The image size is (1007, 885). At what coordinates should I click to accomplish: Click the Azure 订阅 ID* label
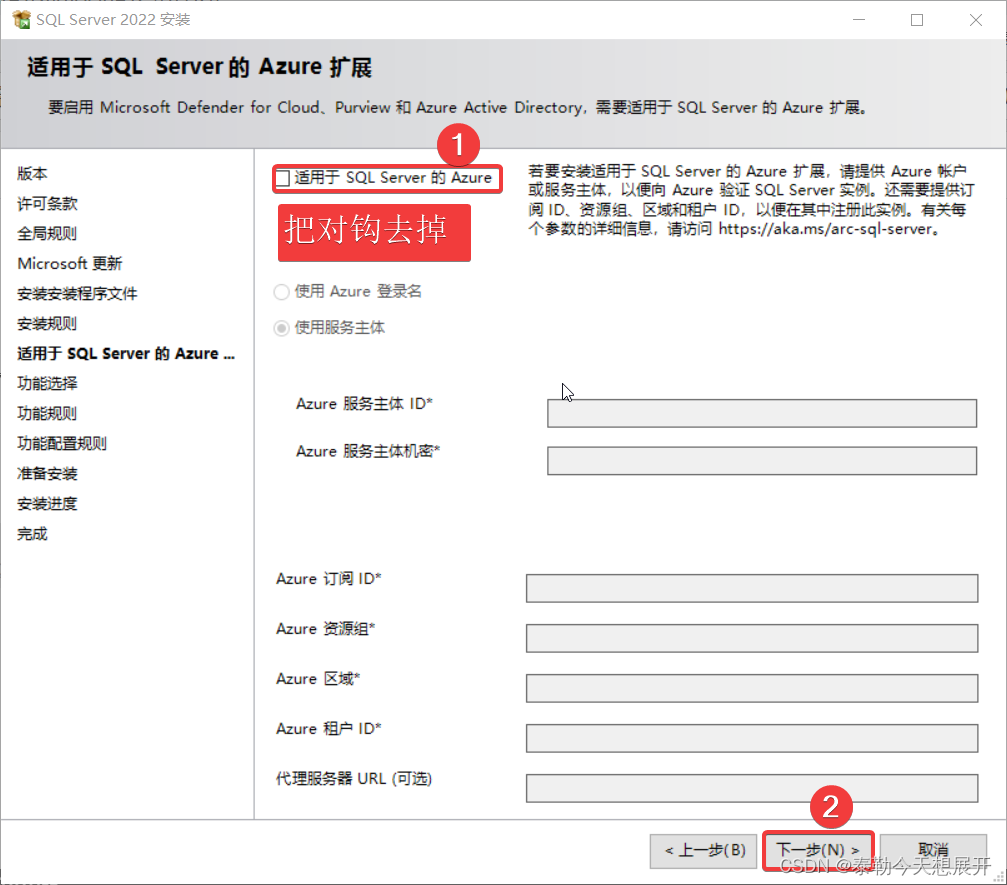point(329,579)
